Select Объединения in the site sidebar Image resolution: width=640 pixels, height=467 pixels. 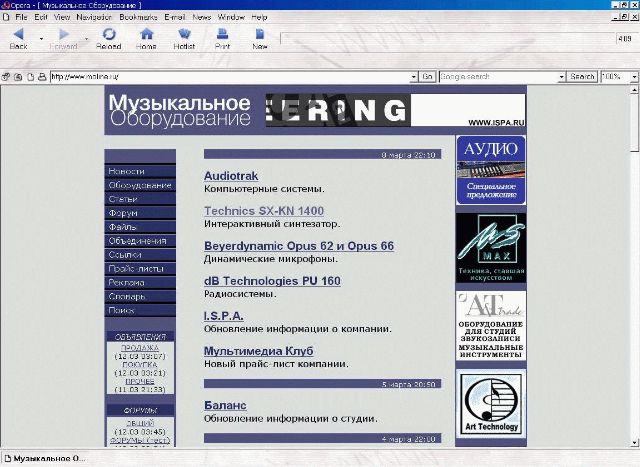(140, 241)
